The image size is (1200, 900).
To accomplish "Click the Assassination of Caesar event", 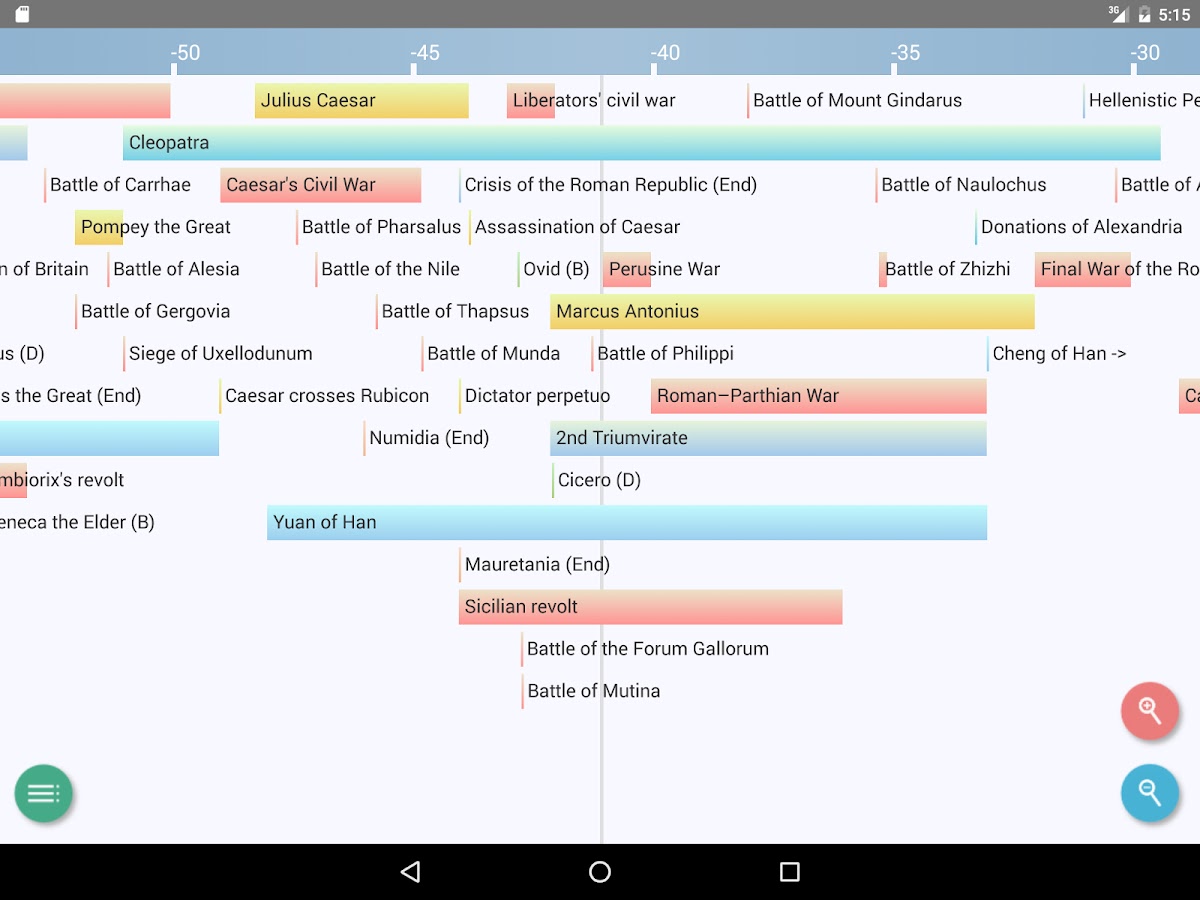I will pyautogui.click(x=576, y=228).
